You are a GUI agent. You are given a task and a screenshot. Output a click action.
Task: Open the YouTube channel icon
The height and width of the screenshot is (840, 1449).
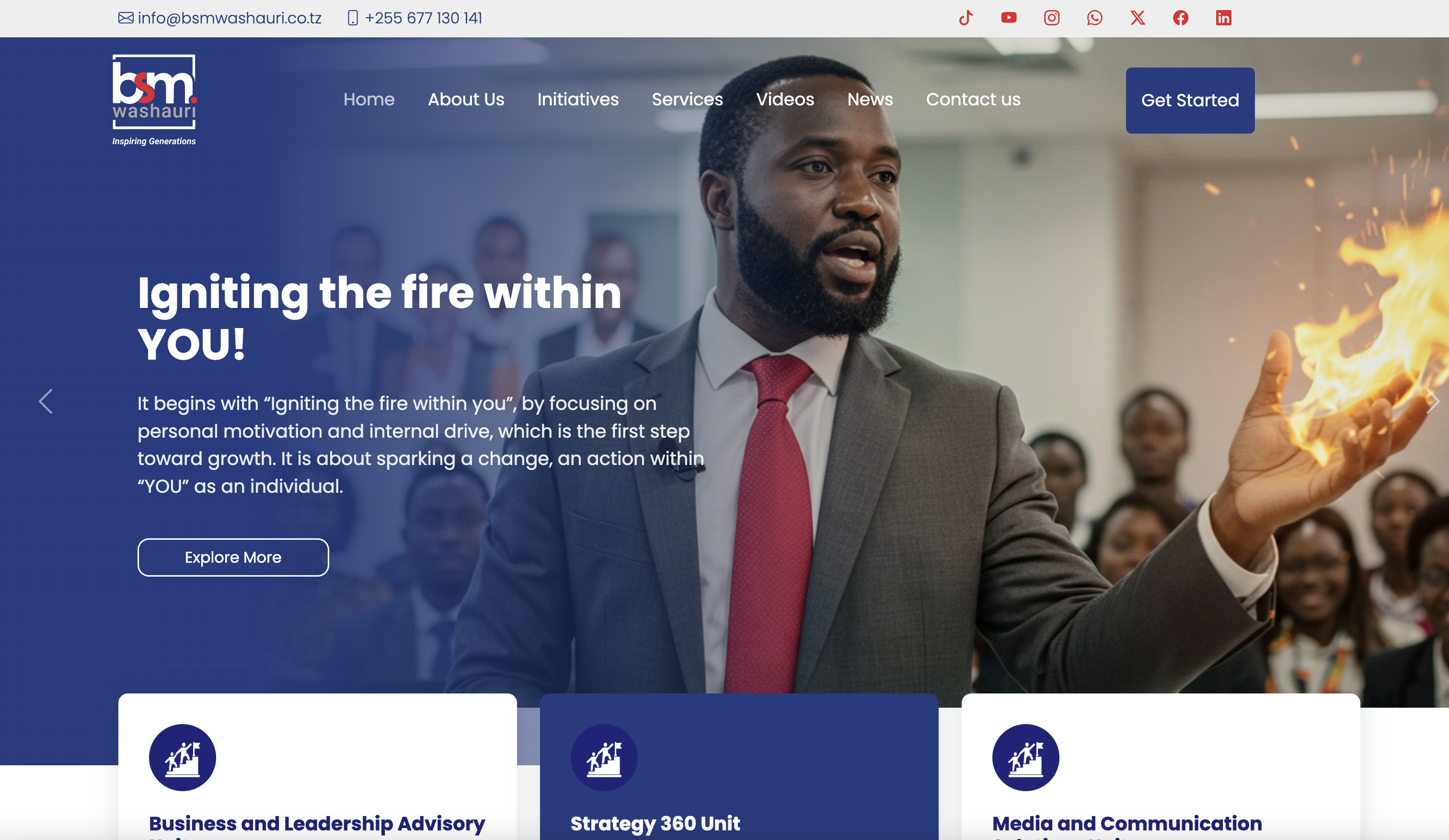point(1009,18)
